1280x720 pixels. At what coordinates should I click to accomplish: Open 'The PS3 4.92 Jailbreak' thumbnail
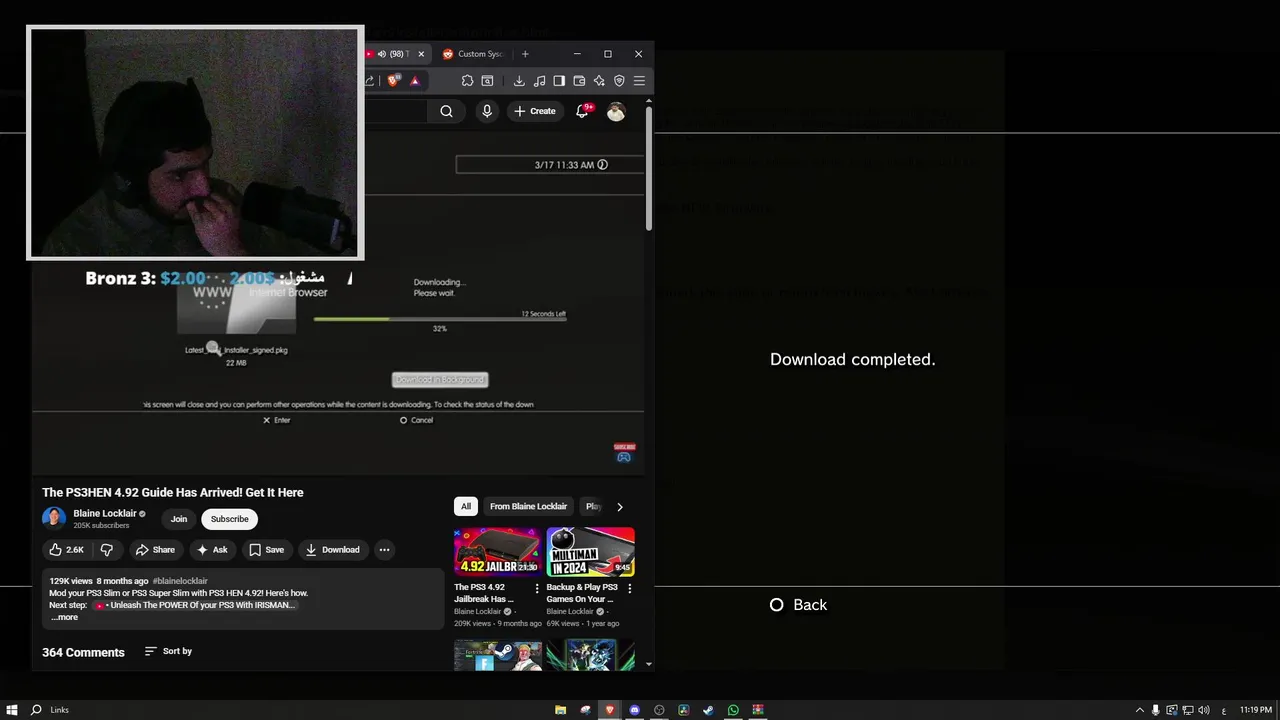[497, 552]
